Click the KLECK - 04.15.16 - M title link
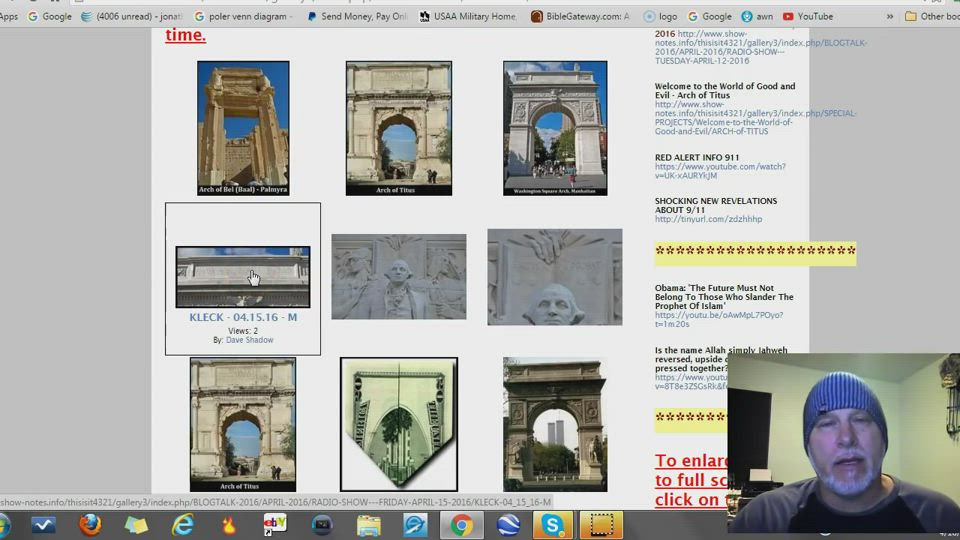Screen dimensions: 960x540 click(243, 318)
